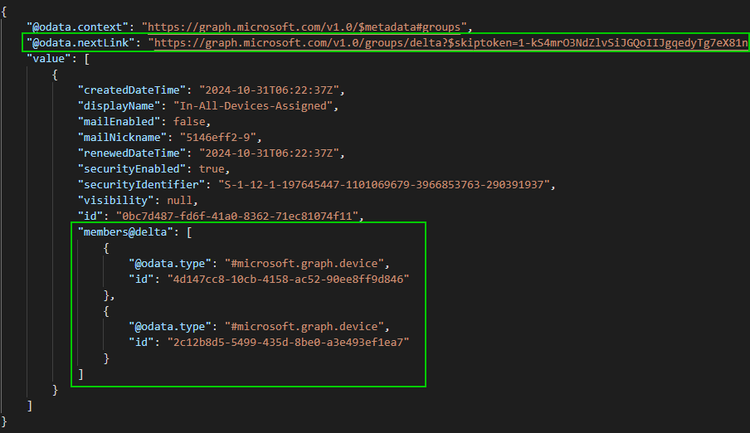The width and height of the screenshot is (750, 433).
Task: Select device id 2c12b8d5-5499-435d-8be0-a3e493ef1ea7
Action: tap(288, 343)
